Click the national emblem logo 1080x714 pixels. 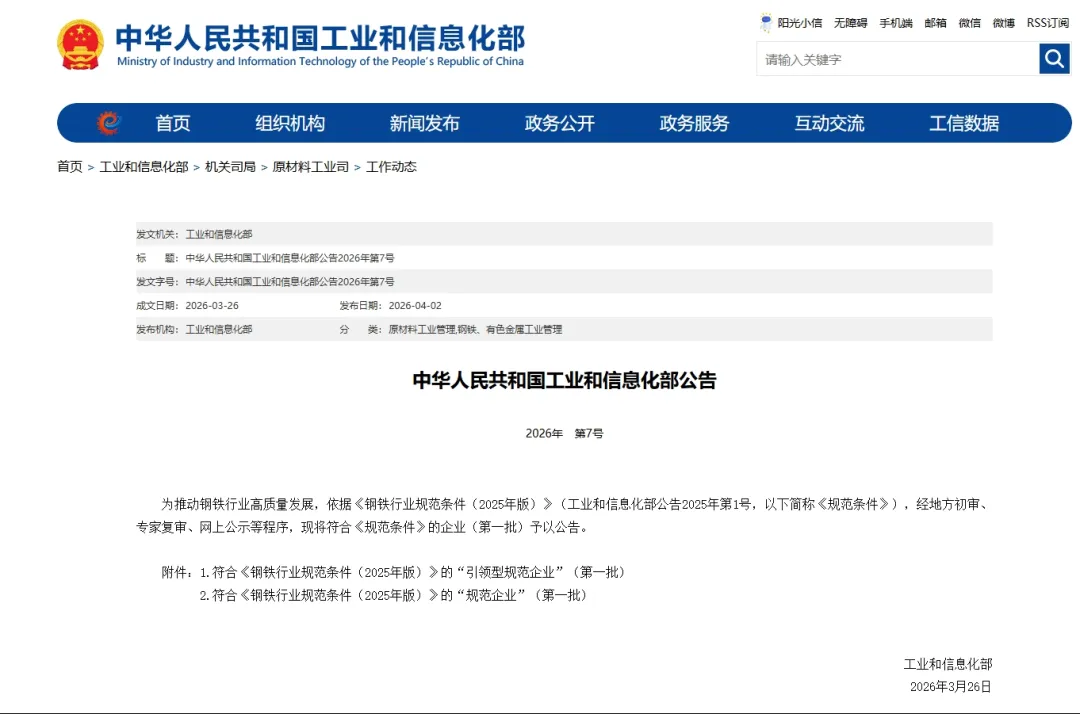coord(81,45)
